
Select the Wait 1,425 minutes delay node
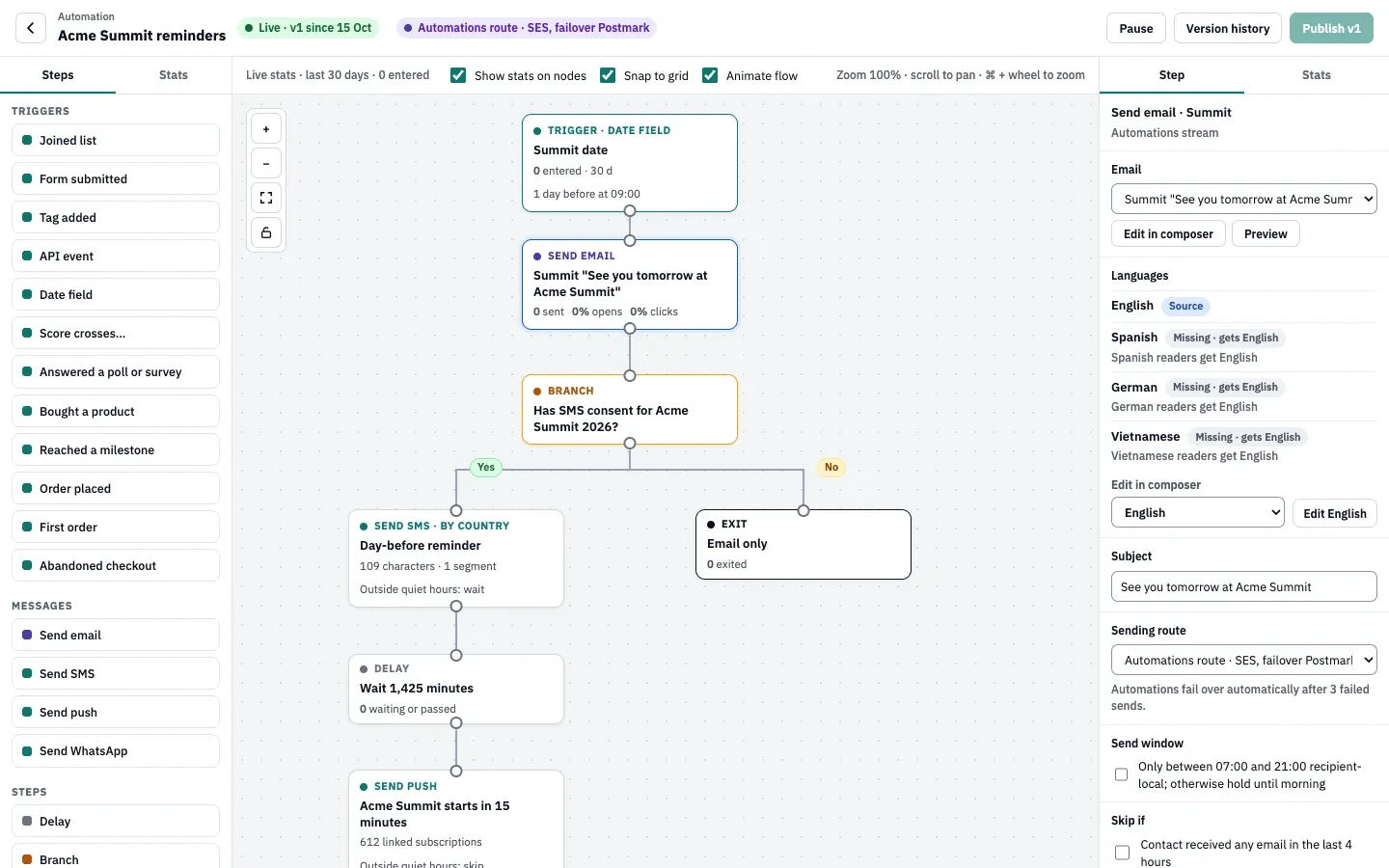(x=456, y=689)
